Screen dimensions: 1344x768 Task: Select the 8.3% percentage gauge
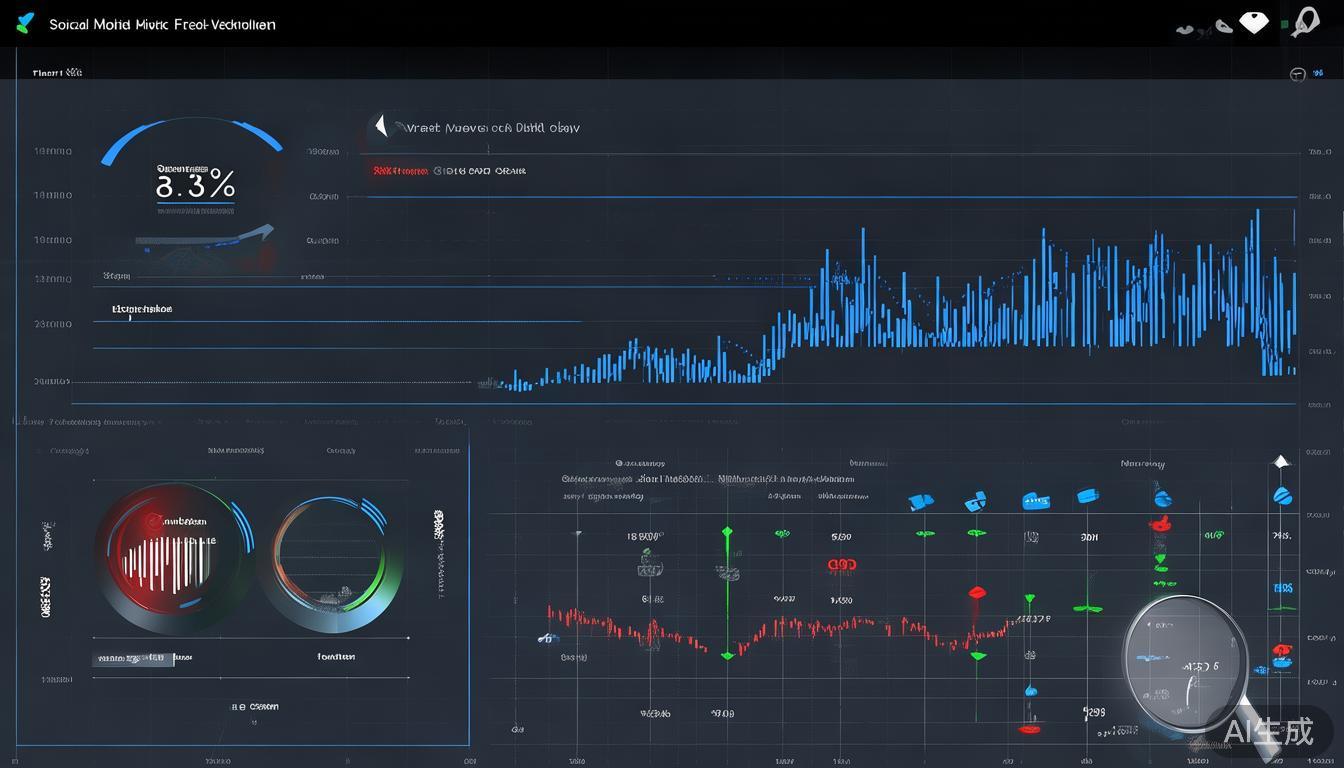(195, 184)
